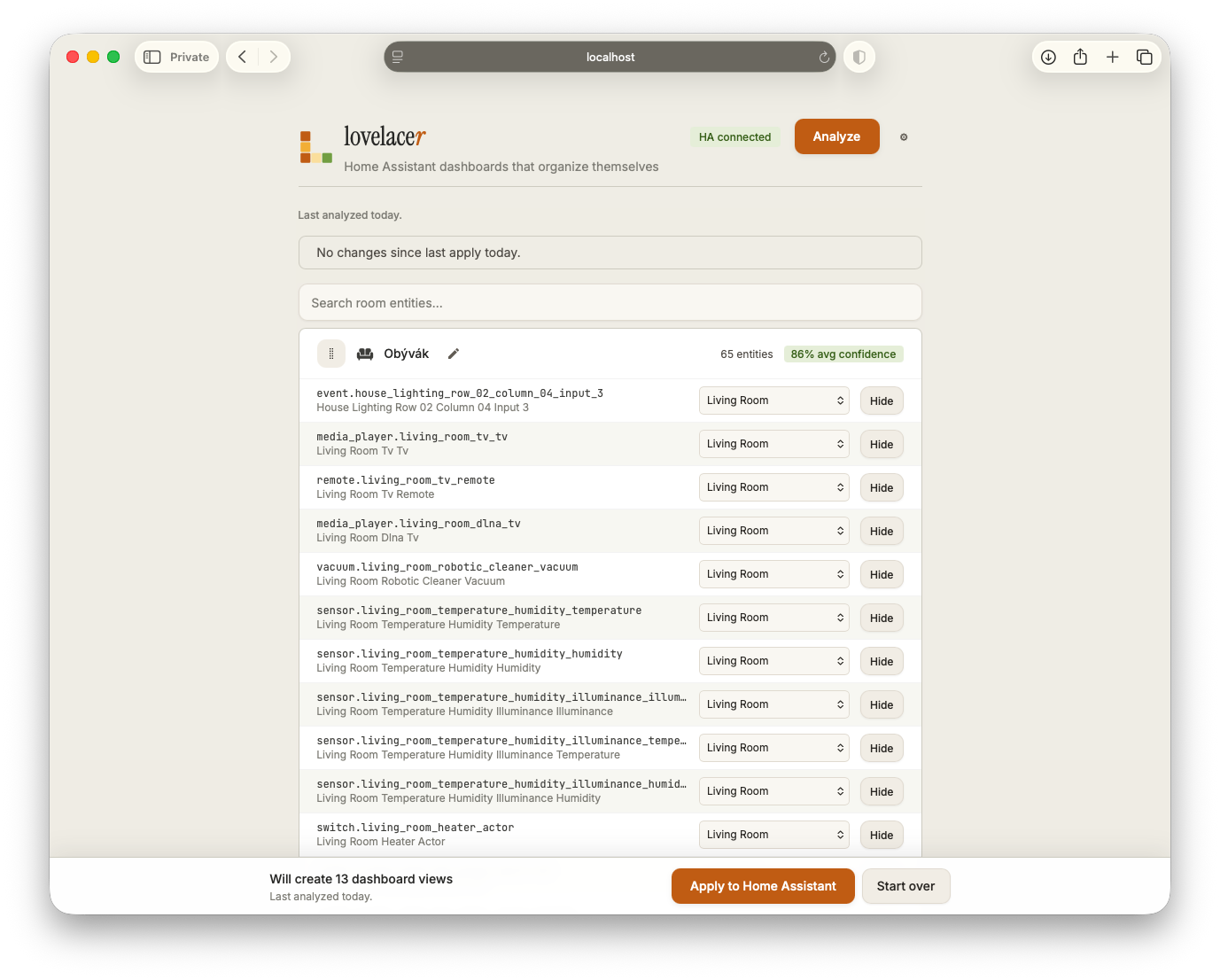Click the Analyze button

836,136
